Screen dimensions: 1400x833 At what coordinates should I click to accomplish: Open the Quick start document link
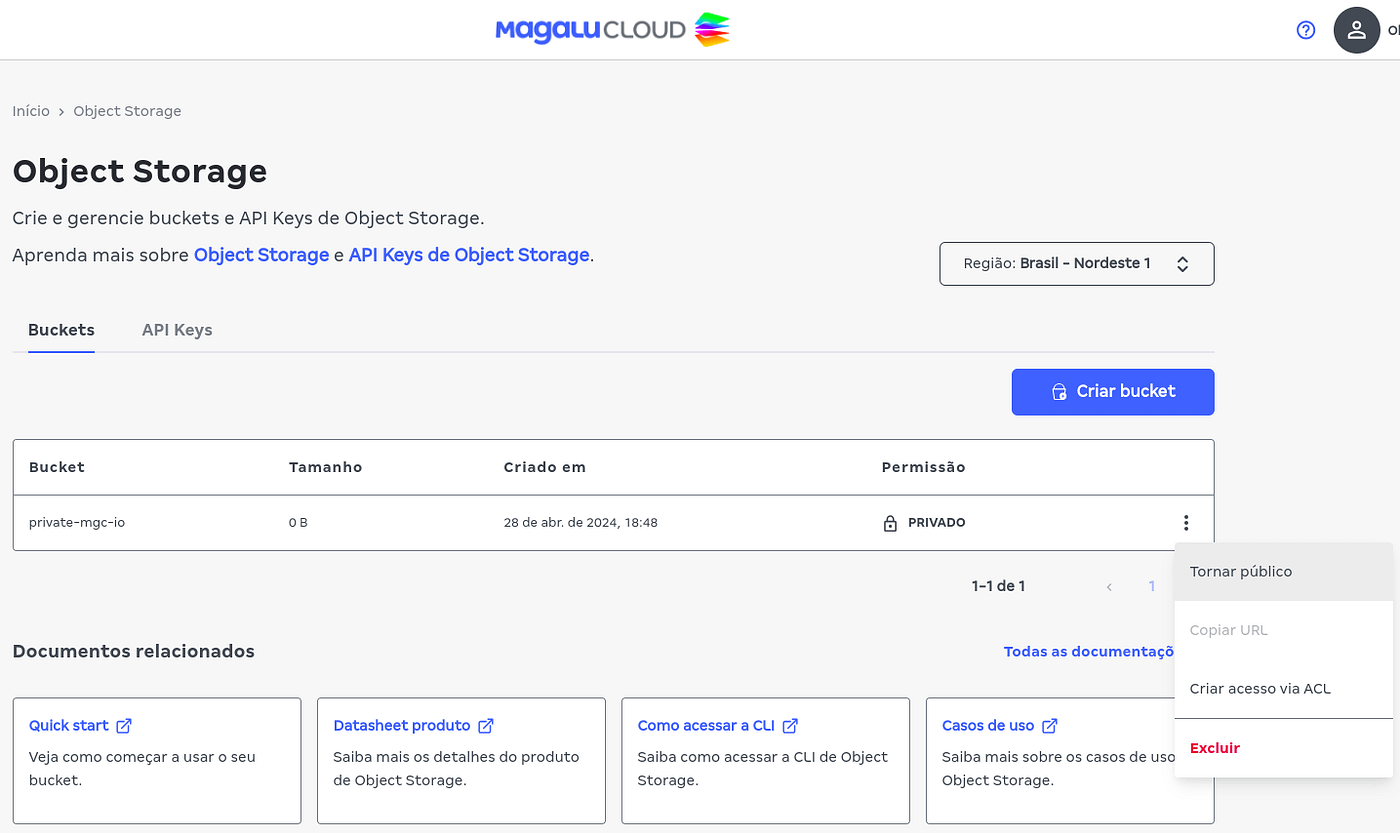pos(68,726)
